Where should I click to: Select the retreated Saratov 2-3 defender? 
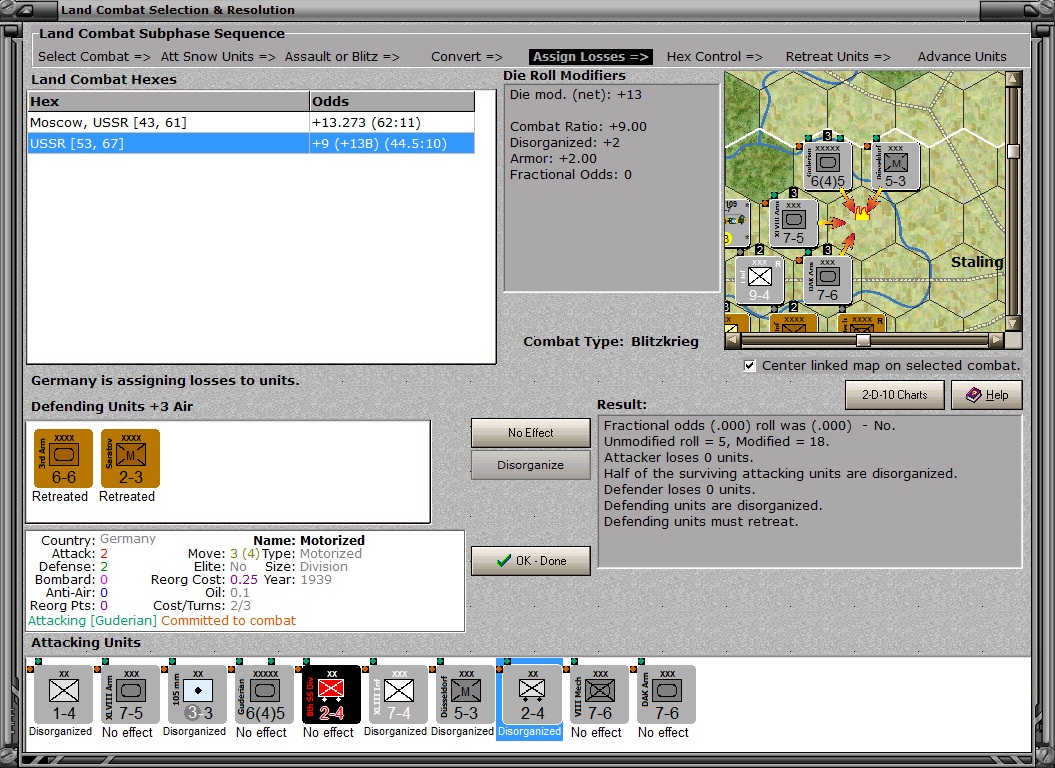(128, 460)
